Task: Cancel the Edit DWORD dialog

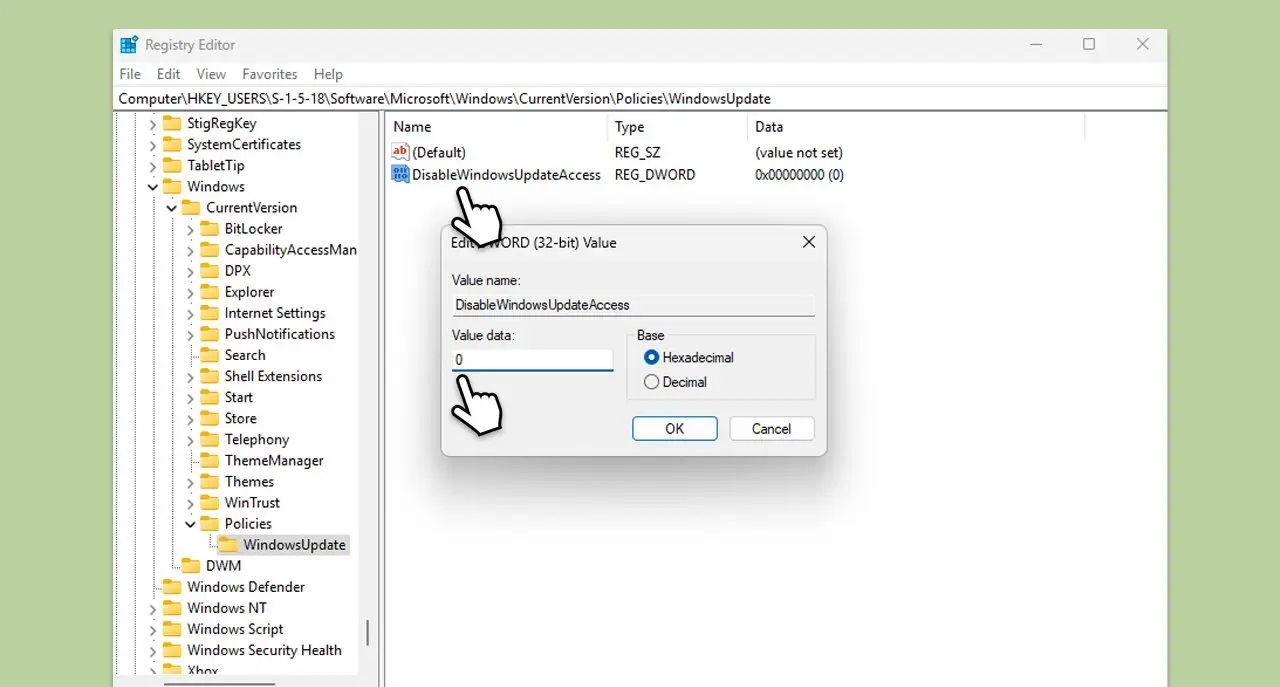Action: pyautogui.click(x=771, y=429)
